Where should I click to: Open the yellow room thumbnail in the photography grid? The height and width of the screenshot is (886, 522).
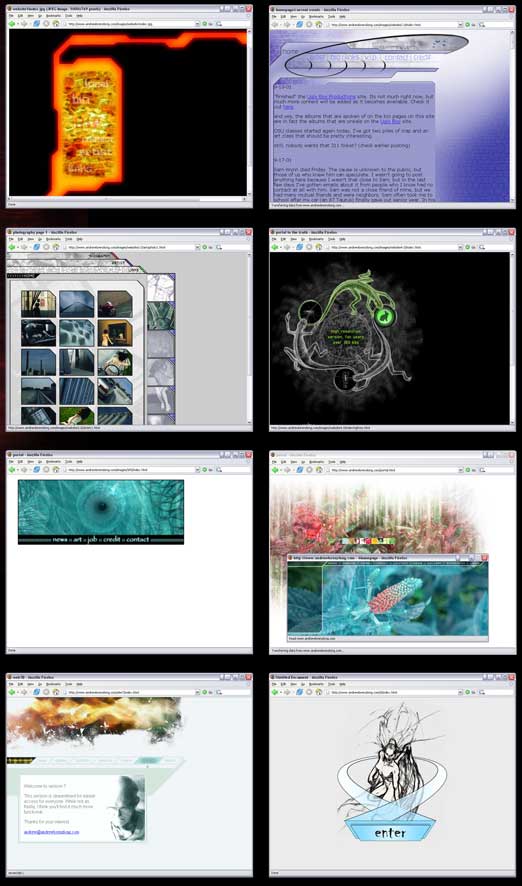[115, 333]
